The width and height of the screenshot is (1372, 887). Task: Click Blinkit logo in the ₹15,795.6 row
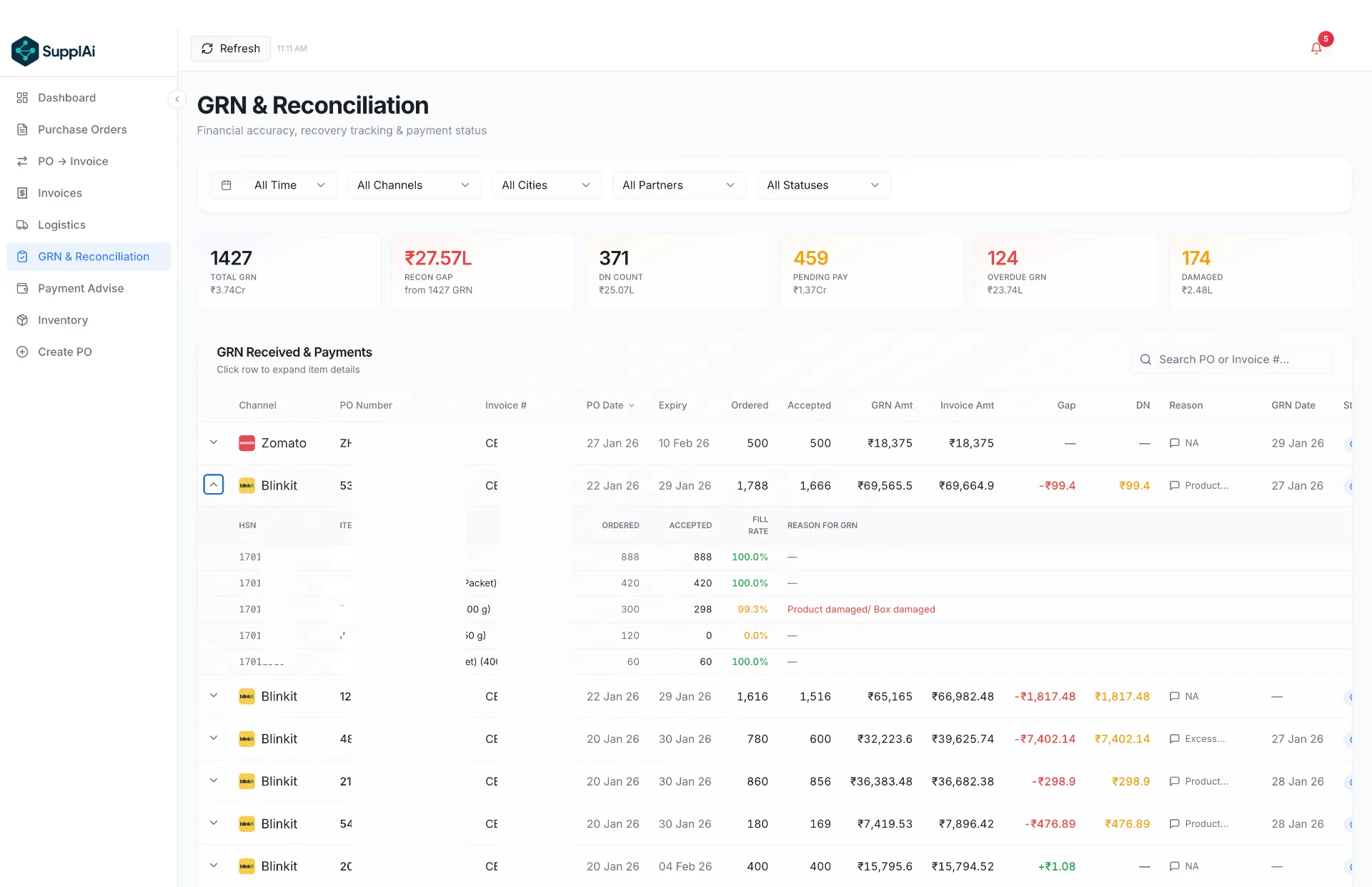(x=247, y=866)
